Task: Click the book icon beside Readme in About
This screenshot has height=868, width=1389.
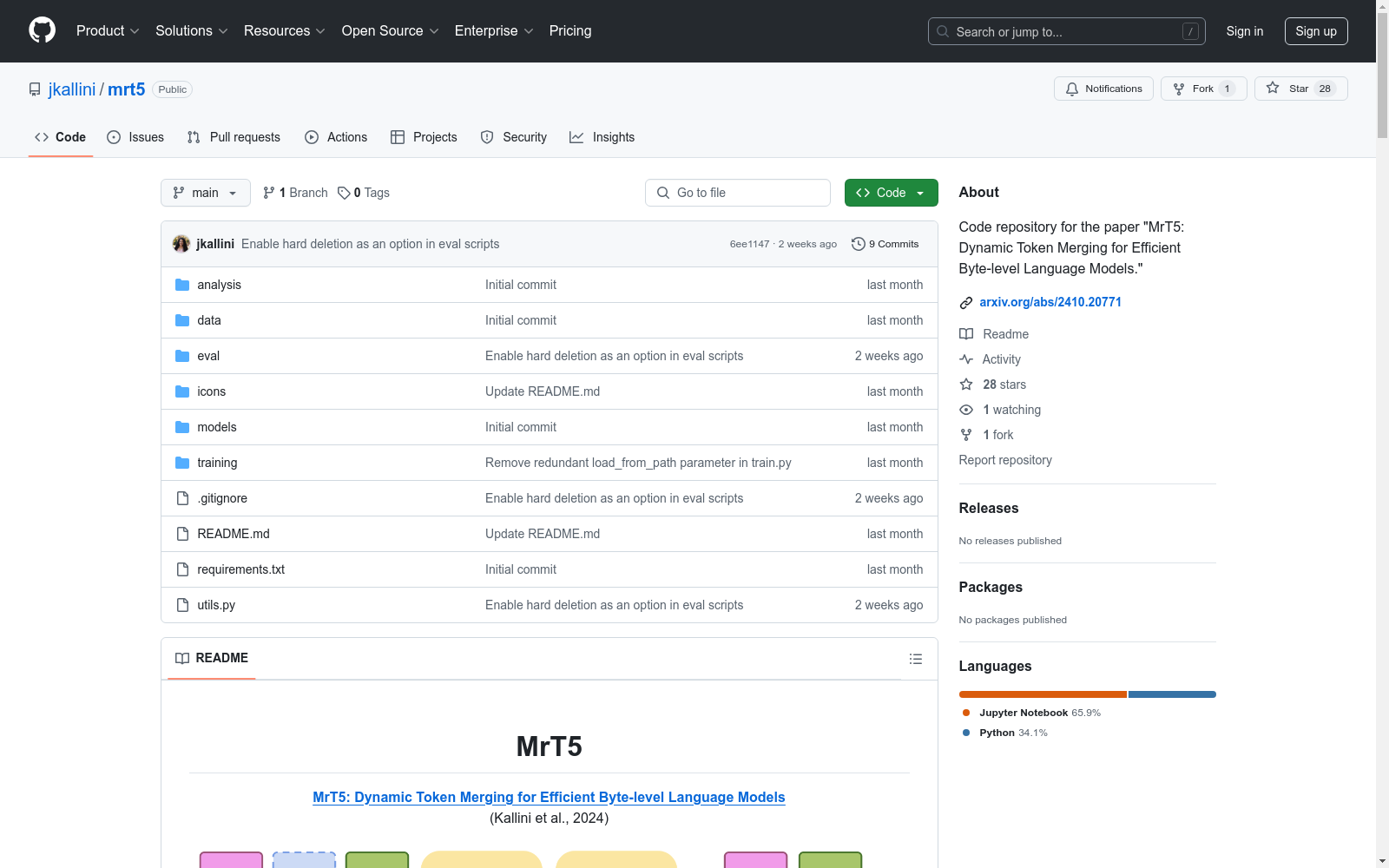Action: (966, 334)
